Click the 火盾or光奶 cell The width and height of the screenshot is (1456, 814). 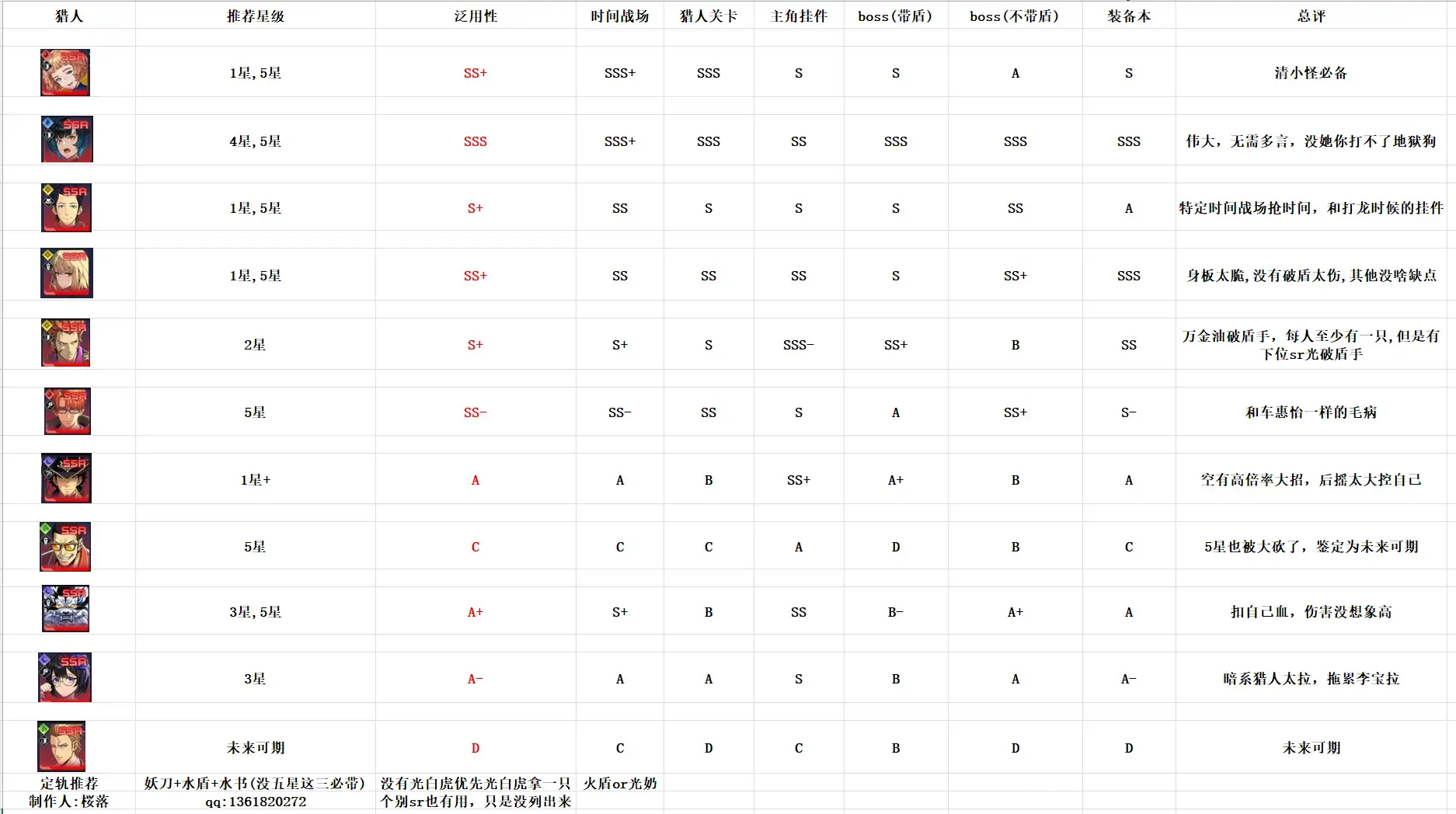coord(619,784)
